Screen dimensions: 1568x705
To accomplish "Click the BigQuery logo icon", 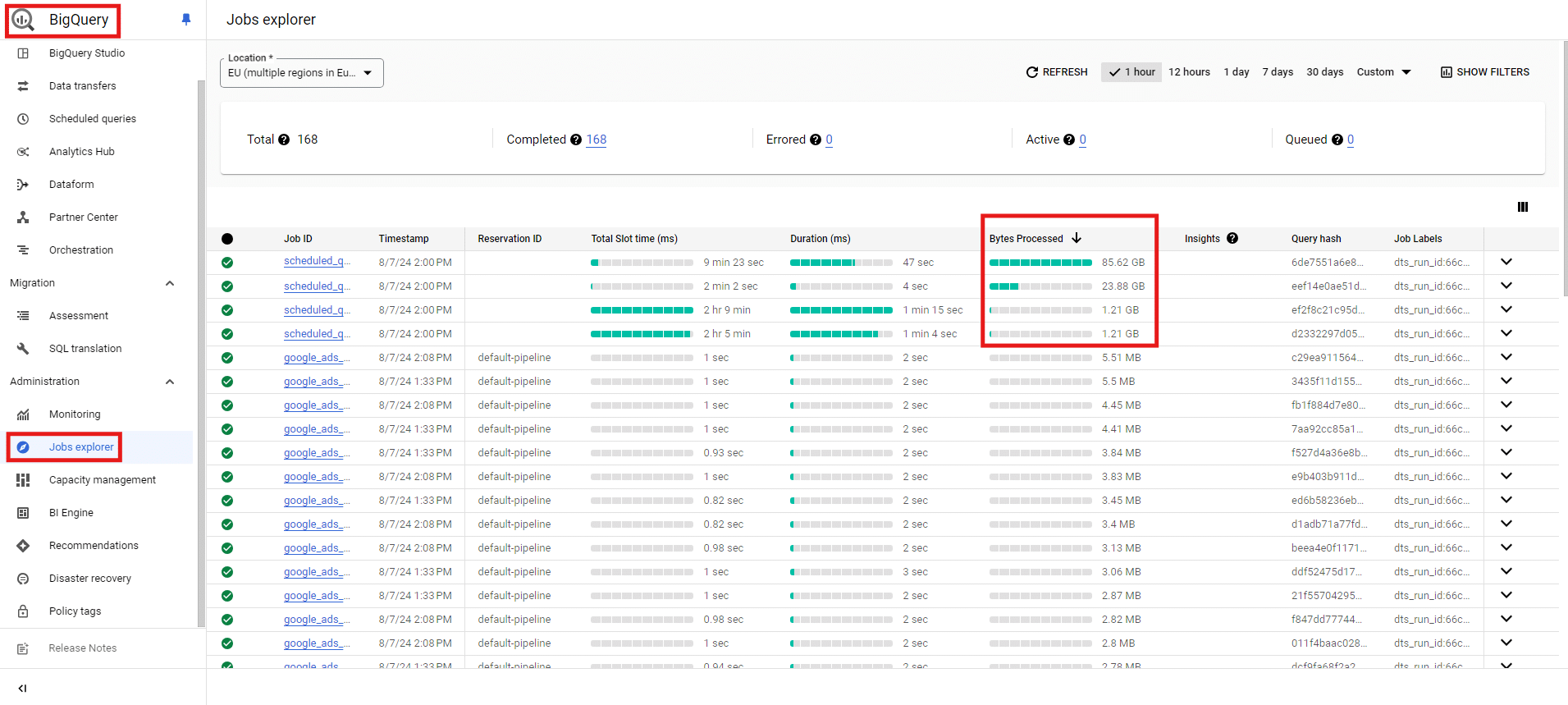I will [x=23, y=20].
